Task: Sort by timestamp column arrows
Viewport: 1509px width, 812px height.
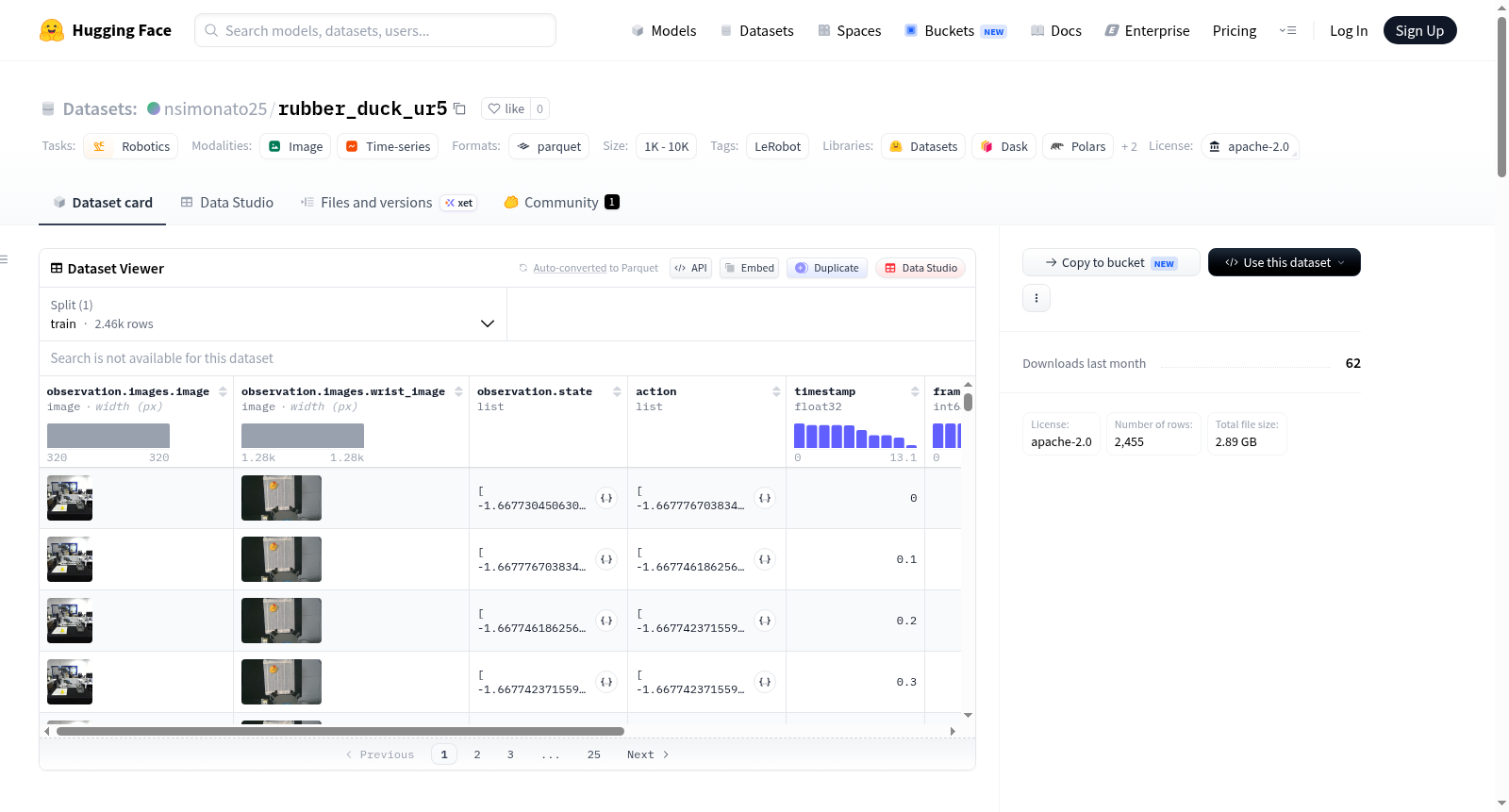Action: click(915, 391)
